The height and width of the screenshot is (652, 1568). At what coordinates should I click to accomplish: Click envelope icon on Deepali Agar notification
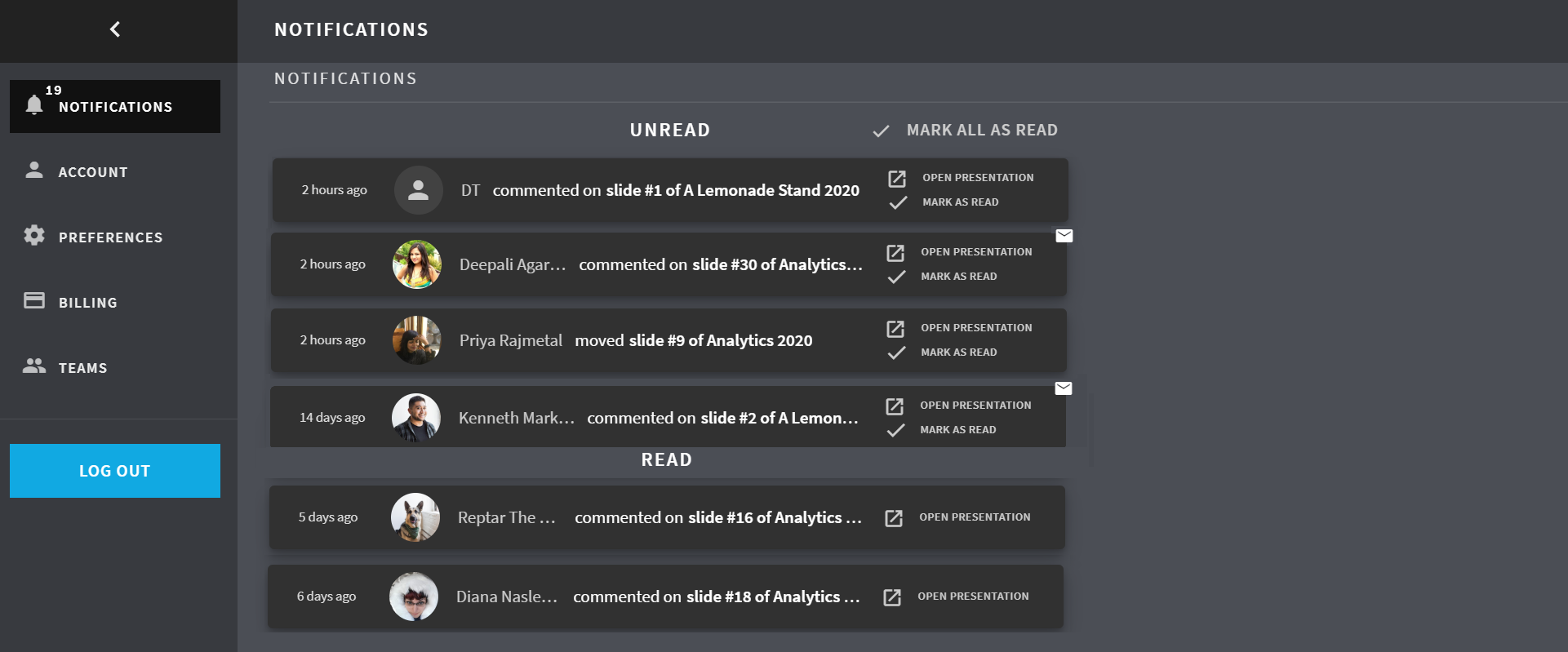tap(1064, 236)
